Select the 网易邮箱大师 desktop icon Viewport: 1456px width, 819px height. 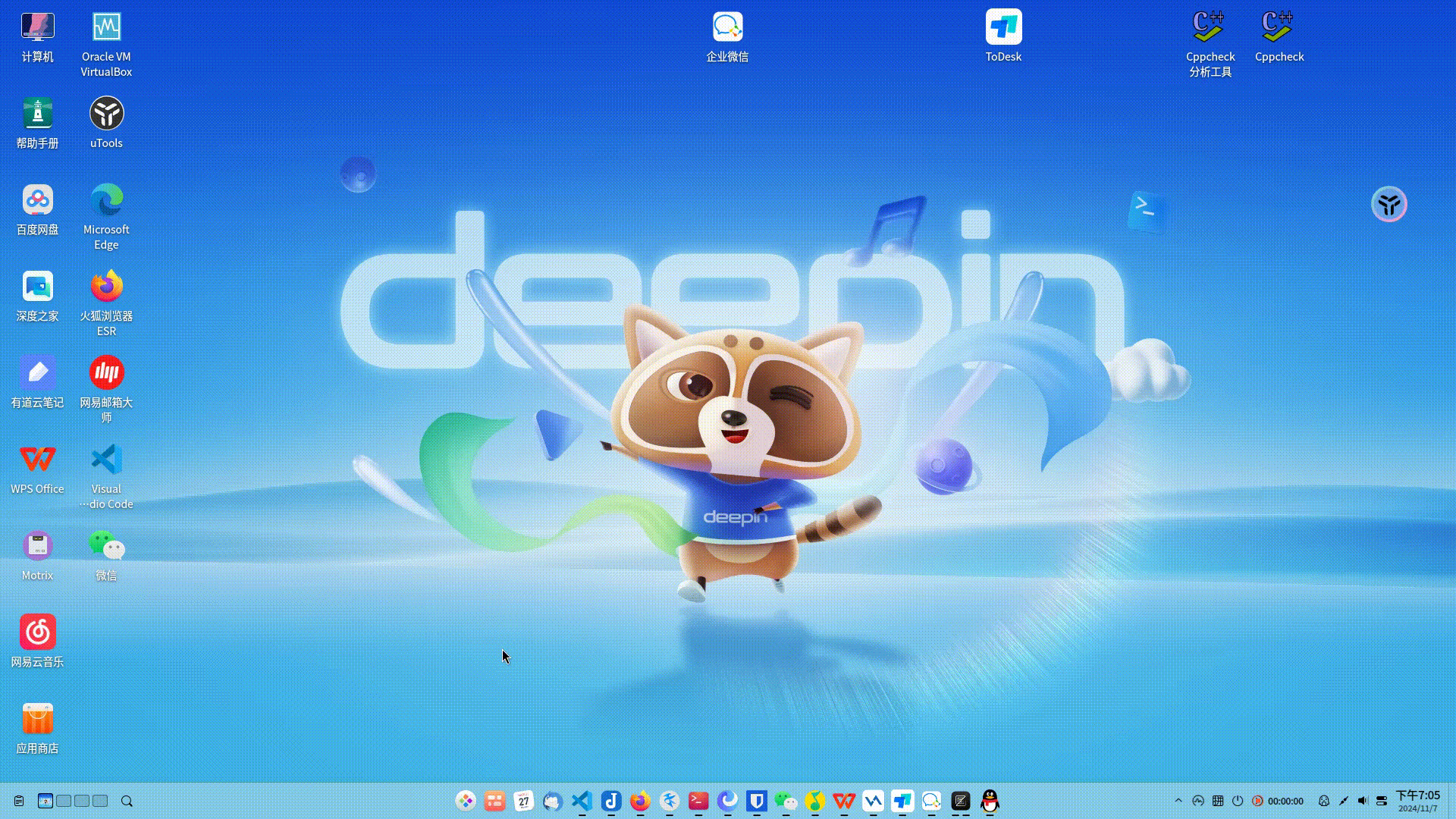tap(106, 390)
